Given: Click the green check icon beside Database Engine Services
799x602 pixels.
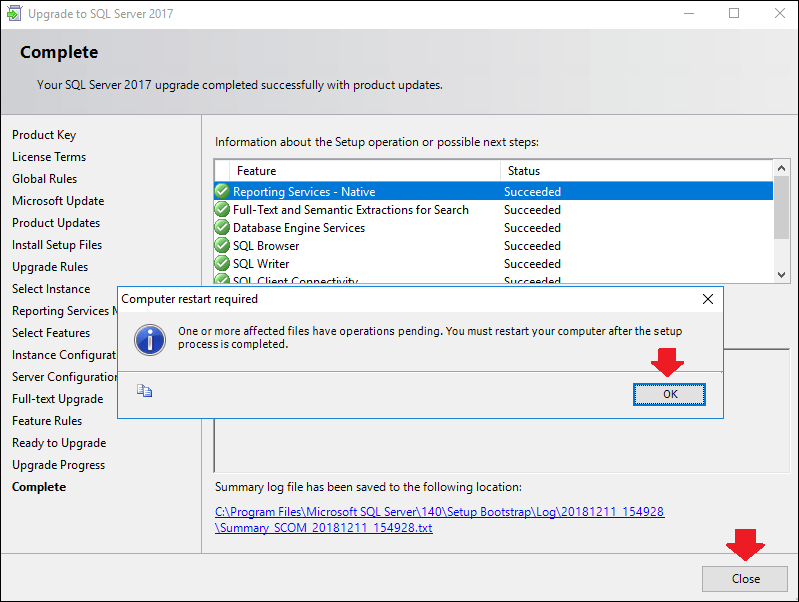Looking at the screenshot, I should point(222,227).
